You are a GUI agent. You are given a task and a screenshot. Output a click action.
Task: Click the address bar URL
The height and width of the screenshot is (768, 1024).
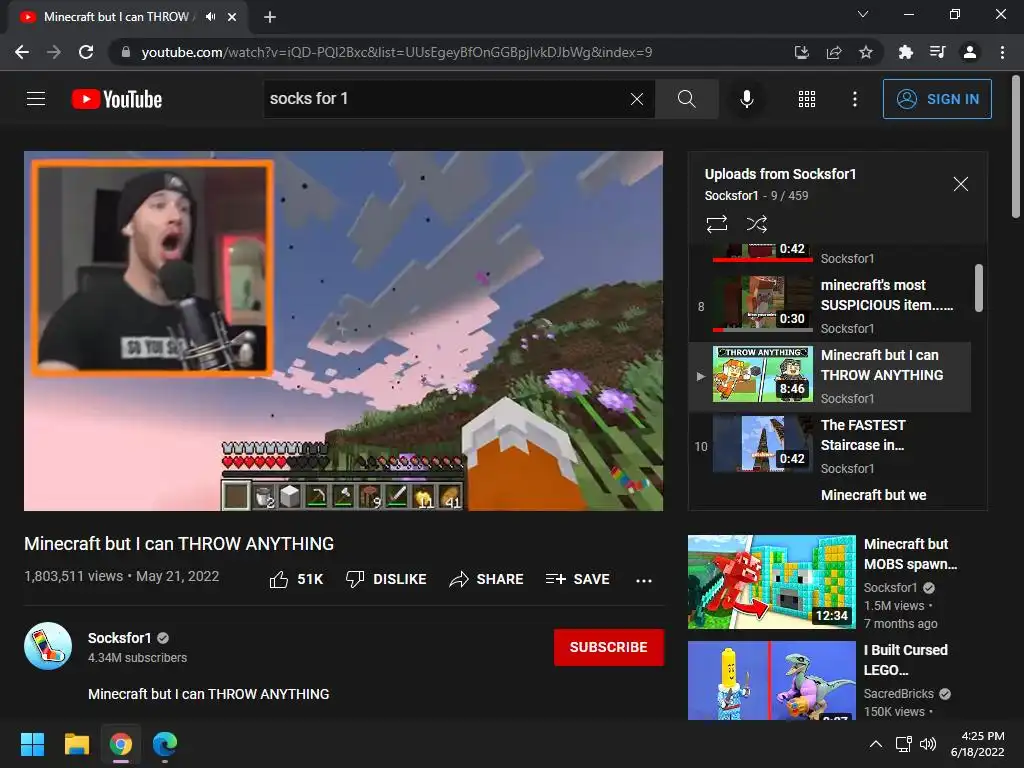[x=396, y=52]
